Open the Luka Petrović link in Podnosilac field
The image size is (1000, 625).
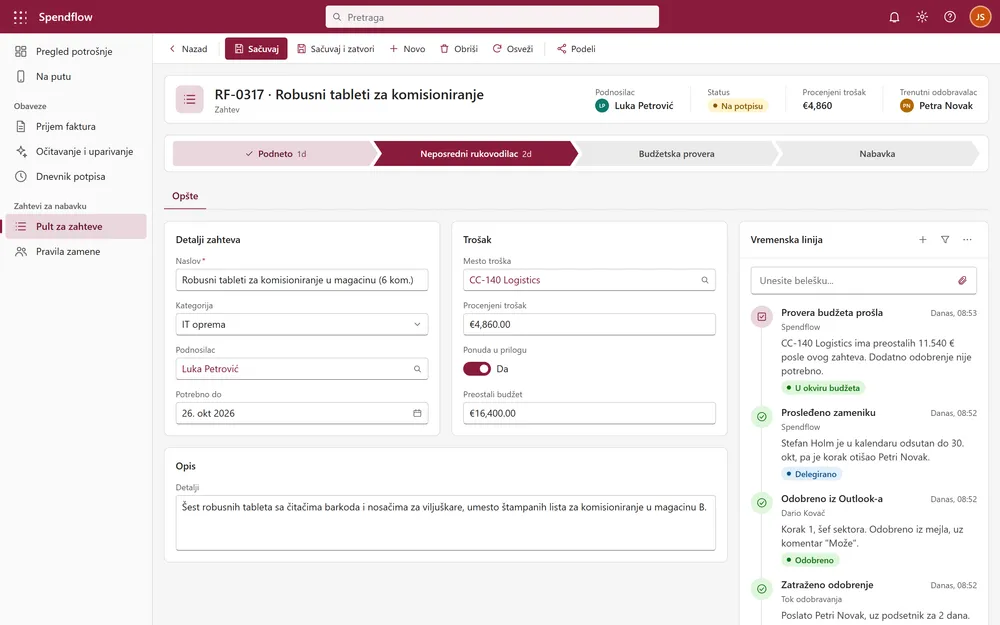pos(210,369)
